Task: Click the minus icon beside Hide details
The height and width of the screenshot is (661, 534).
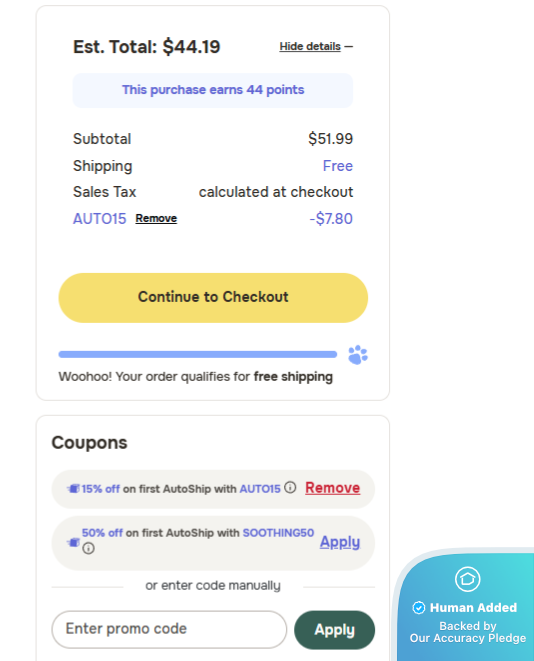Action: tap(349, 46)
